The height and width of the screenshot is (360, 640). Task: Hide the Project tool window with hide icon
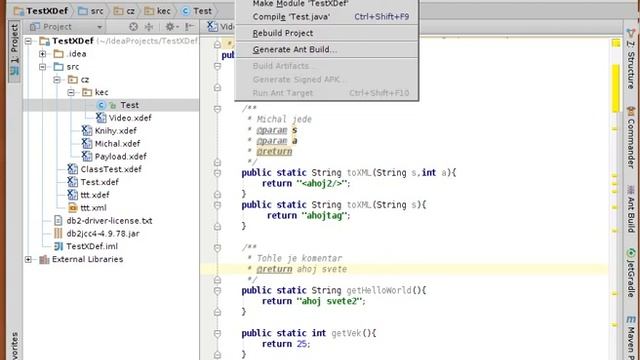[189, 27]
